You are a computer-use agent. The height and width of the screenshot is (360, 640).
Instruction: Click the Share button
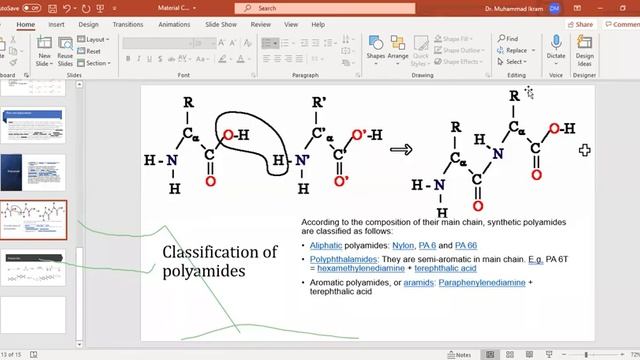(x=580, y=24)
